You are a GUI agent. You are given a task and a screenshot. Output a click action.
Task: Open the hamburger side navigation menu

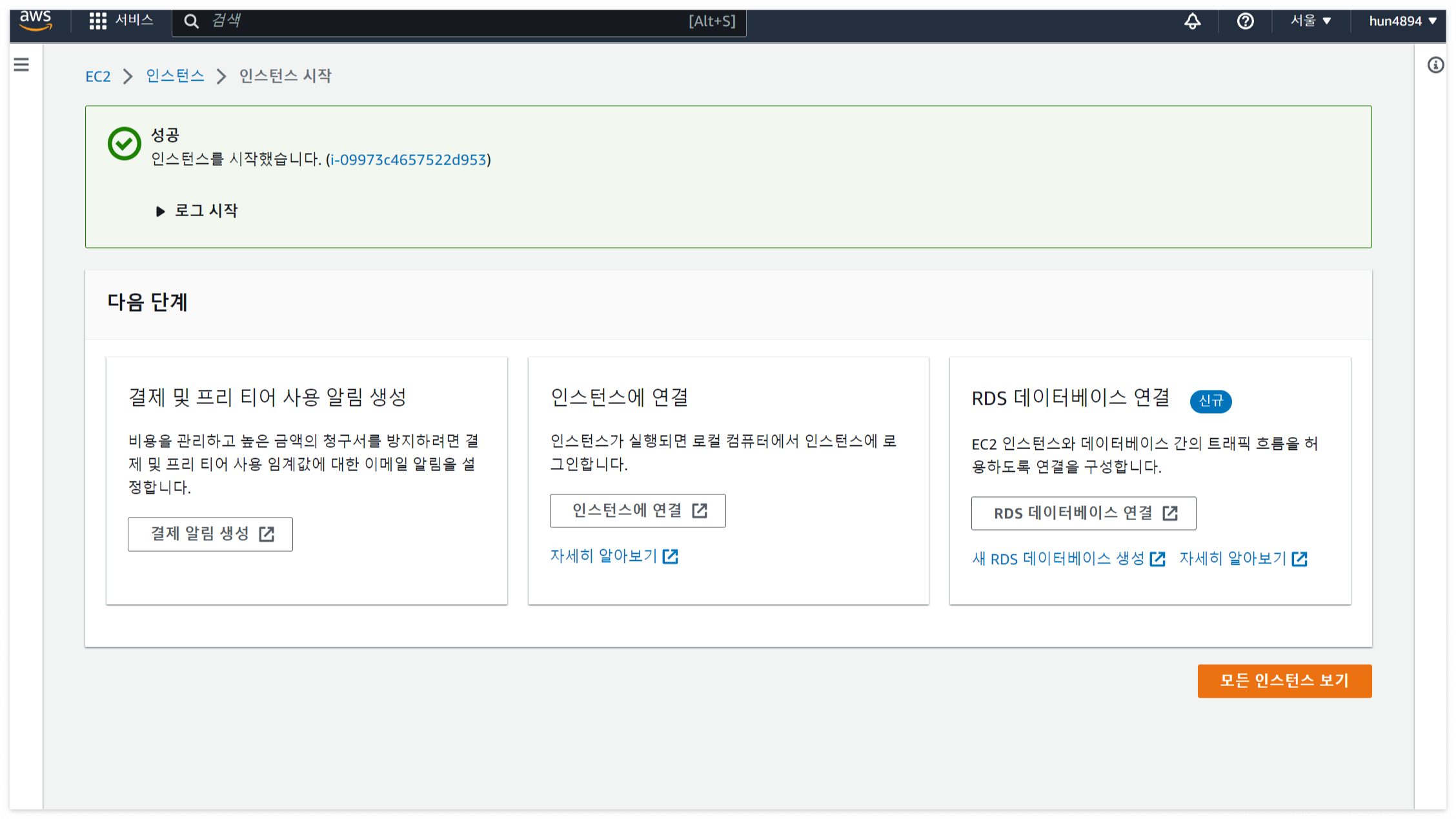pos(21,65)
